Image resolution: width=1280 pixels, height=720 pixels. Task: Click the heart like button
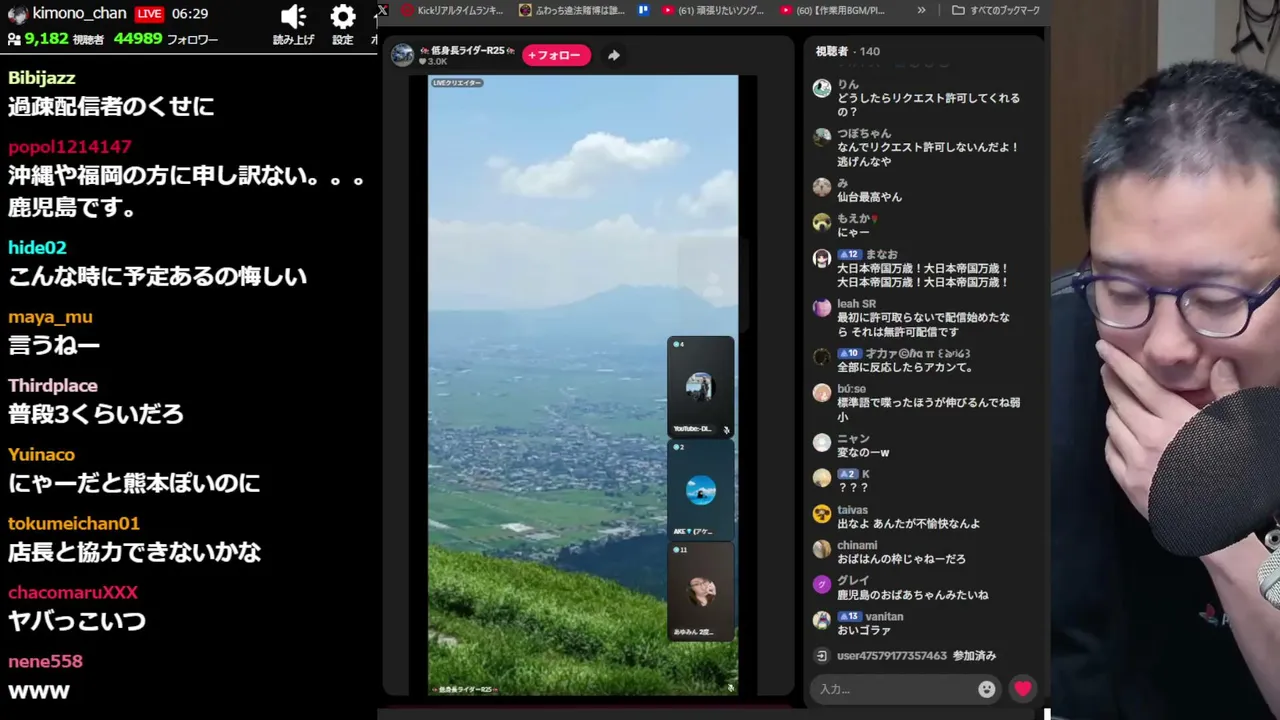pos(1022,689)
